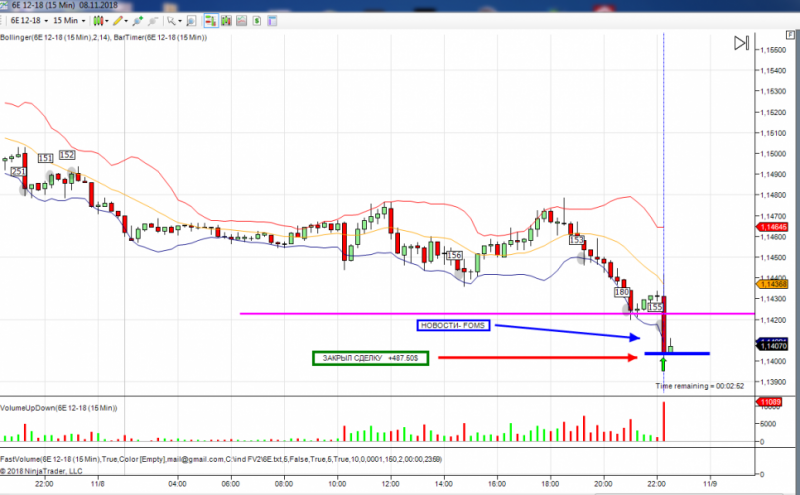Open the 6E 12-18 instrument dropdown
This screenshot has height=495, width=800.
(x=29, y=21)
